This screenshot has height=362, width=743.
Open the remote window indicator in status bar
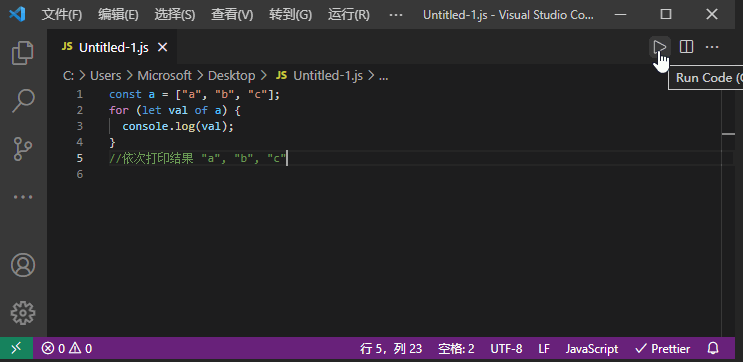pos(16,349)
